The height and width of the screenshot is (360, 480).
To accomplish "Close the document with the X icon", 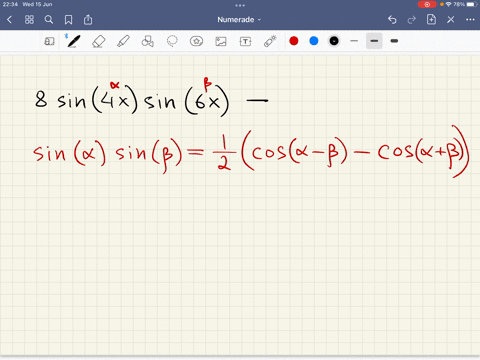I will (x=451, y=20).
